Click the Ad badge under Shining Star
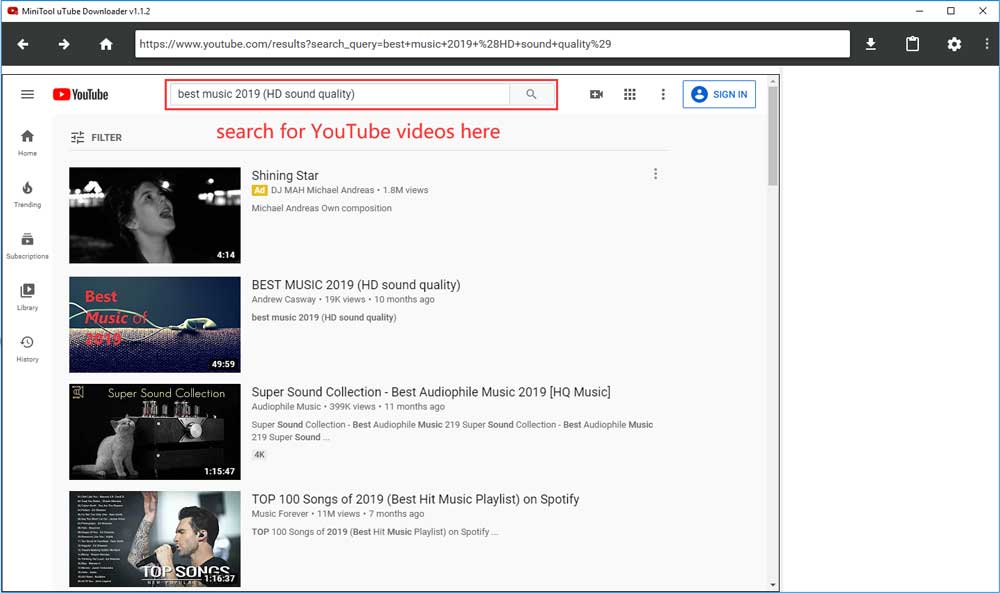The height and width of the screenshot is (593, 1000). pyautogui.click(x=259, y=190)
